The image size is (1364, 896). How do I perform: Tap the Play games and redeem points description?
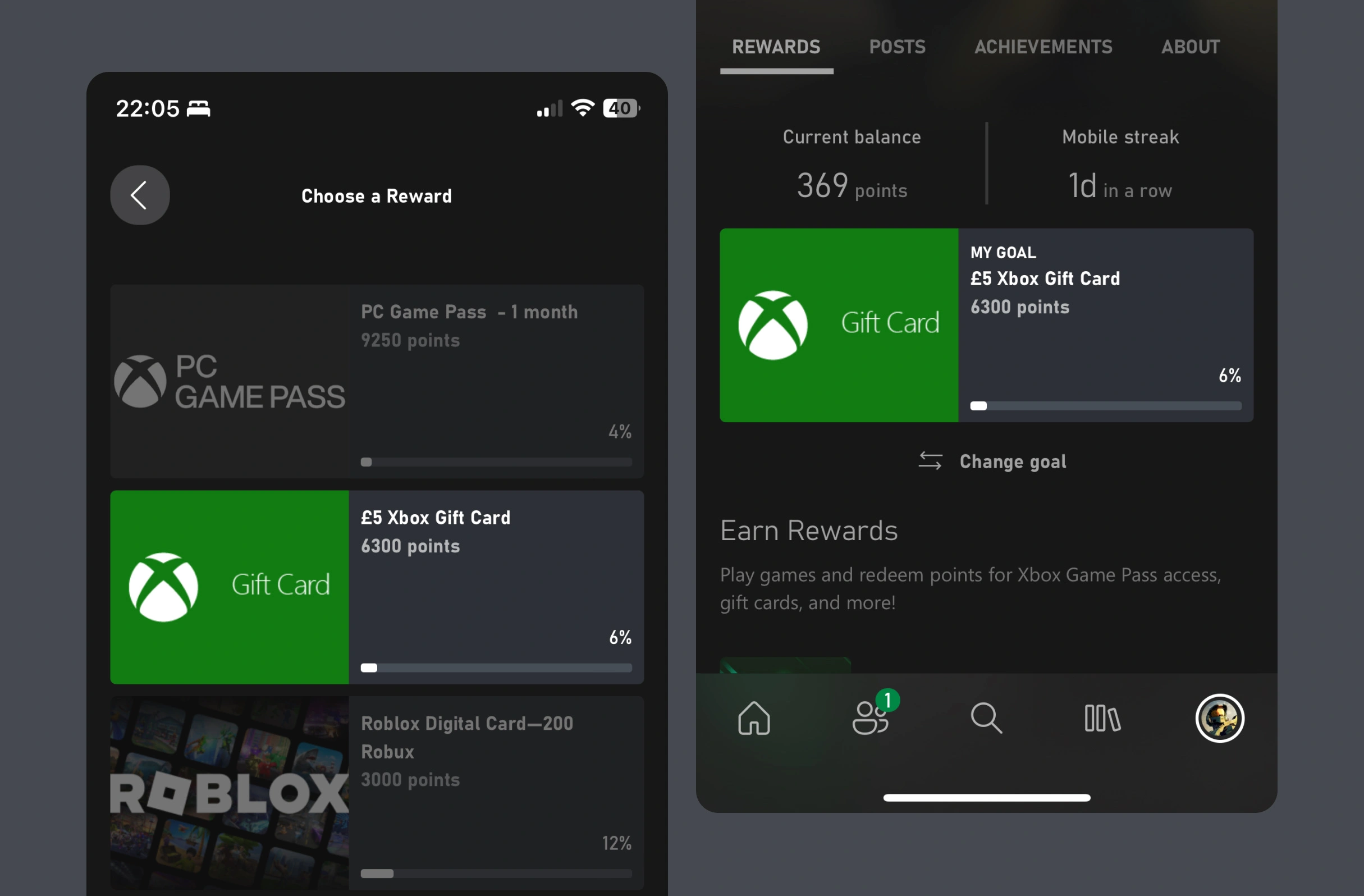(x=971, y=589)
